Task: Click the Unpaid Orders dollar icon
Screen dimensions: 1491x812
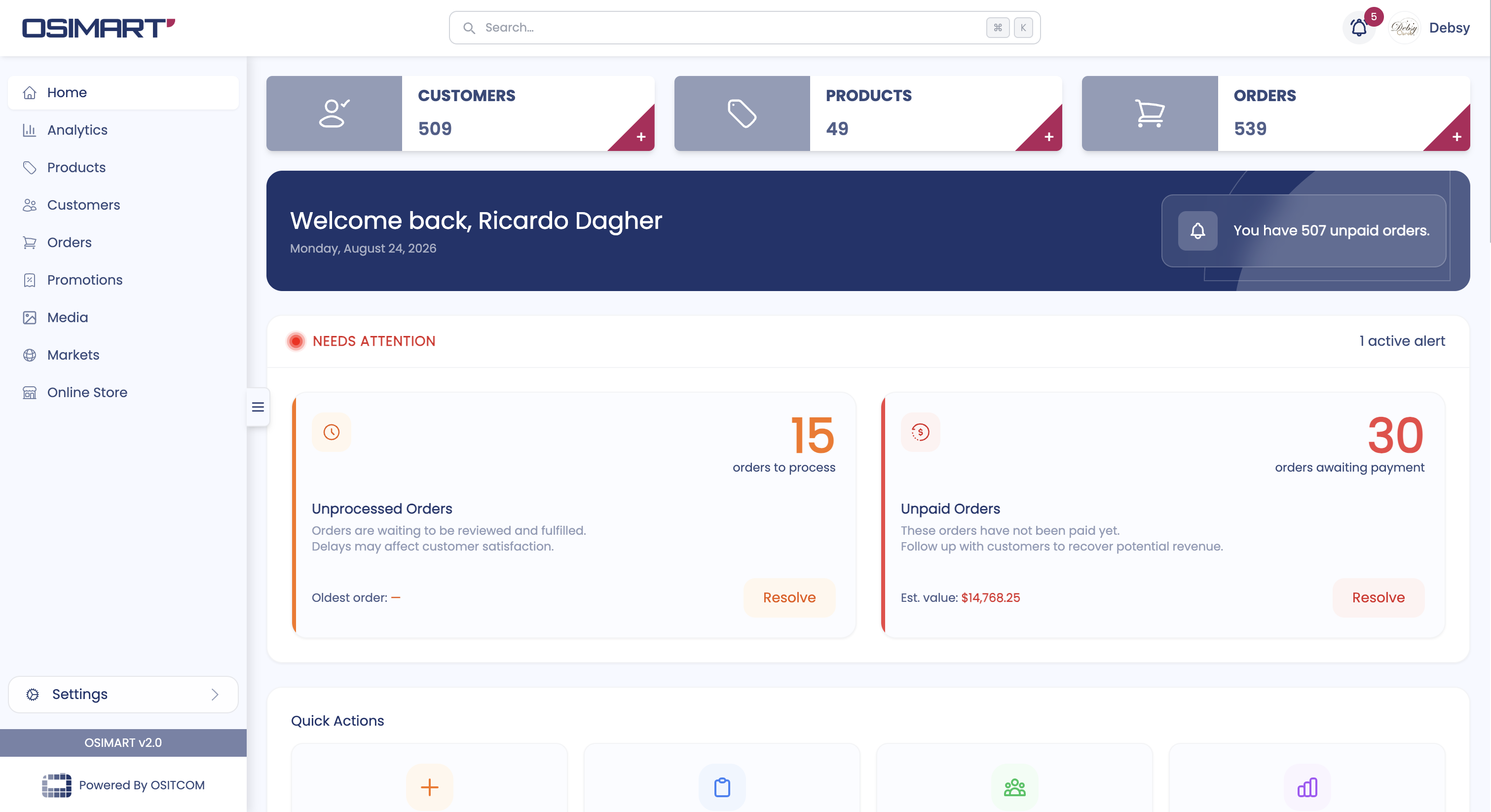Action: [x=920, y=432]
